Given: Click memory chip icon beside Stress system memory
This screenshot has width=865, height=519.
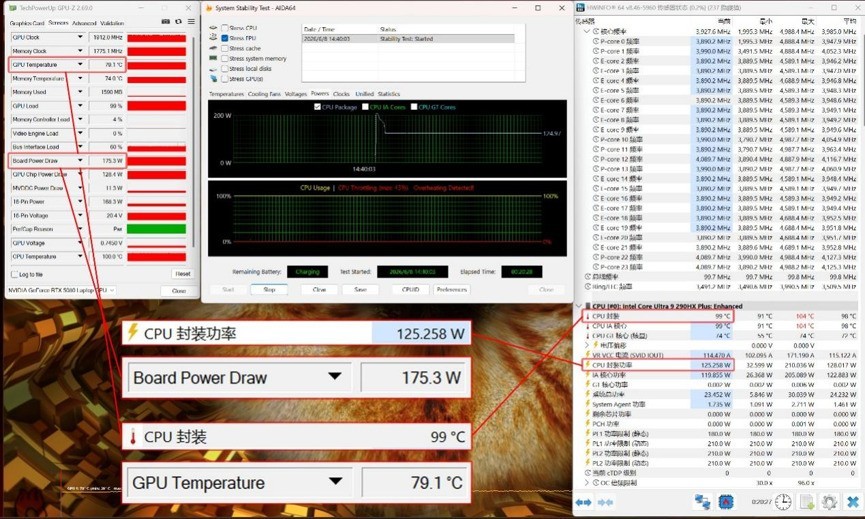Looking at the screenshot, I should click(x=213, y=58).
